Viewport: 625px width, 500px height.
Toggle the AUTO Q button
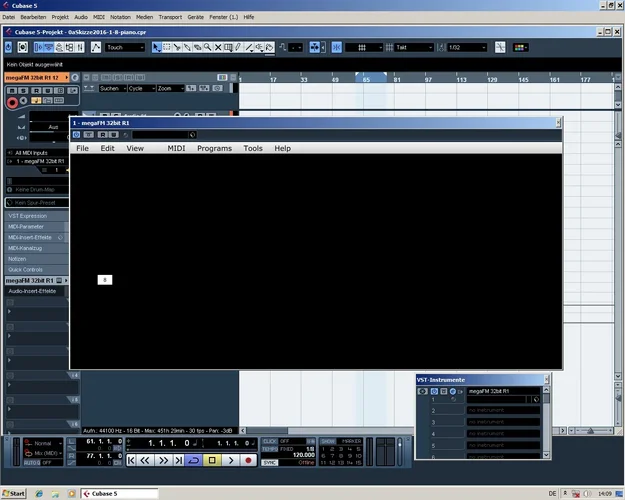[x=31, y=463]
